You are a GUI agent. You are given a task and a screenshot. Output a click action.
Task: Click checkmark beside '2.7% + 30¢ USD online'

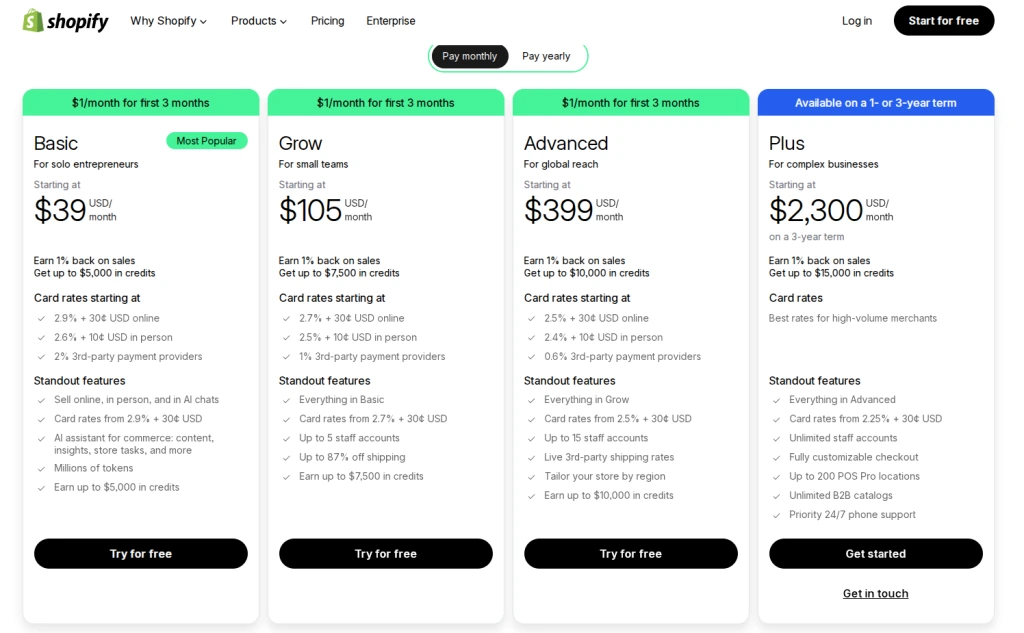pos(286,319)
